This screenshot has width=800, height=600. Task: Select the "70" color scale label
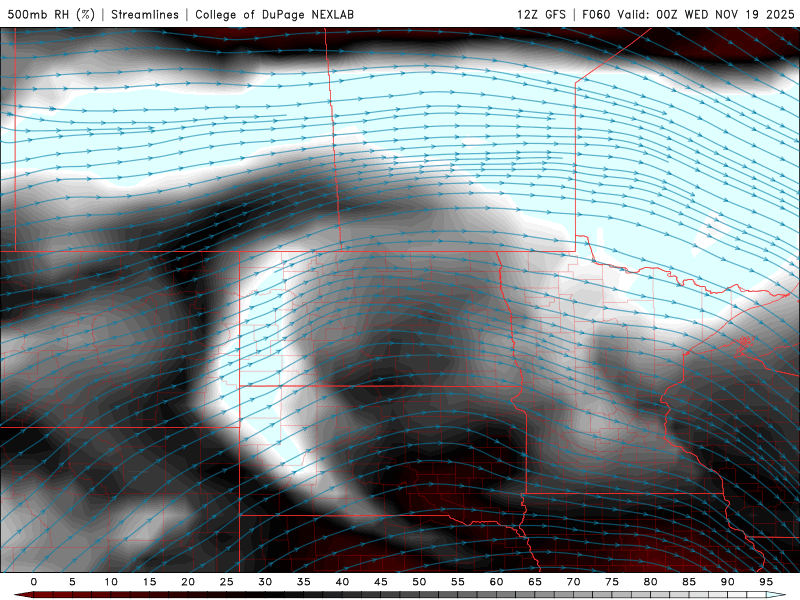pos(573,582)
